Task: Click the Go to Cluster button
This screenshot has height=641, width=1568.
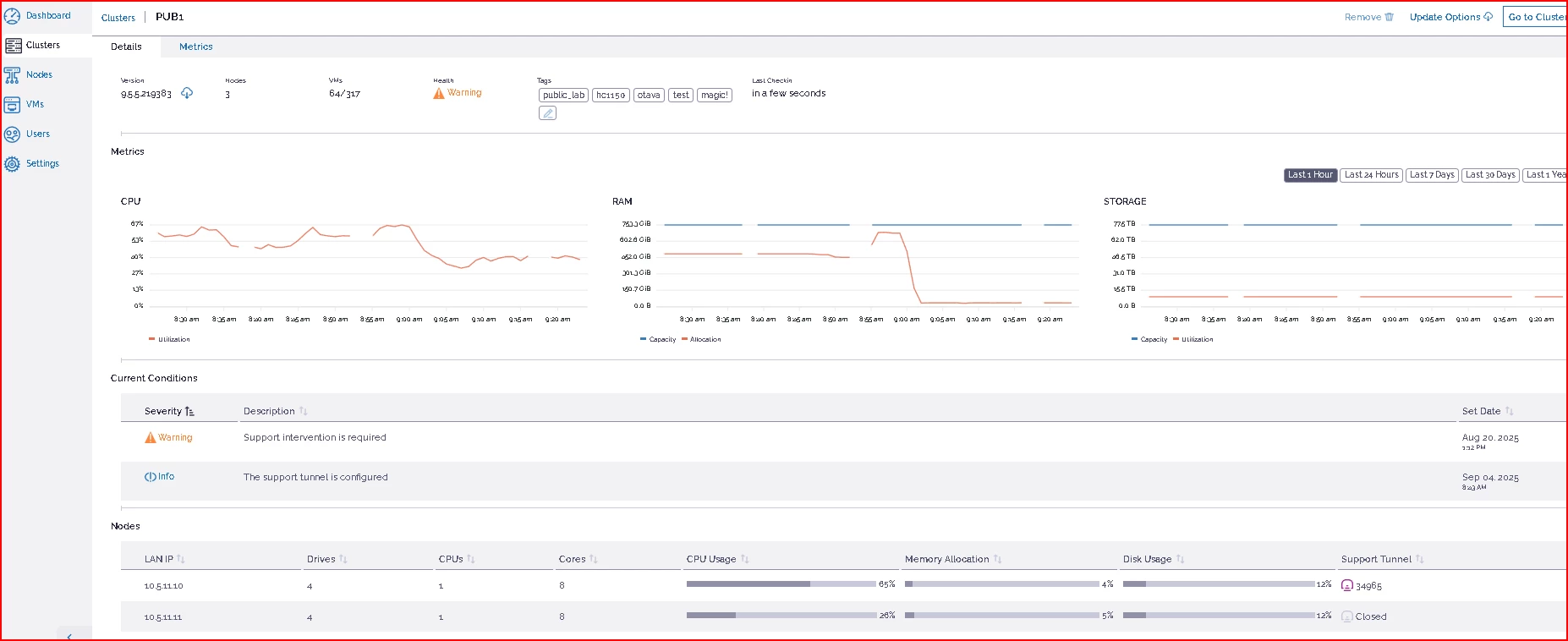Action: 1535,17
